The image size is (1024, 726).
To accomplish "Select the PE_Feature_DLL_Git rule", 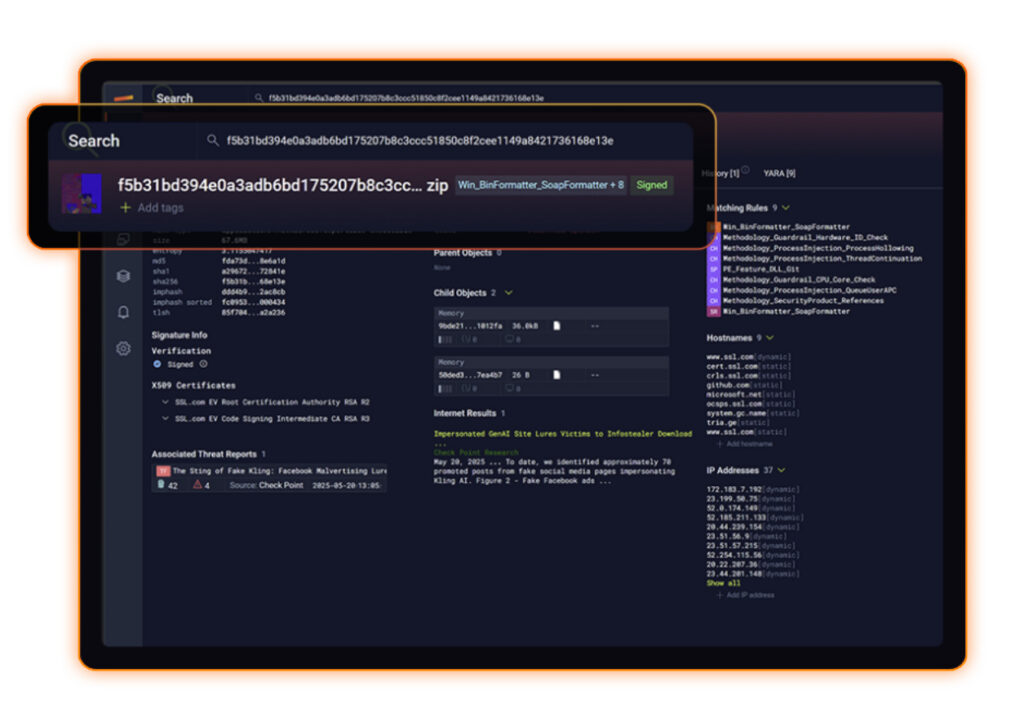I will 761,269.
